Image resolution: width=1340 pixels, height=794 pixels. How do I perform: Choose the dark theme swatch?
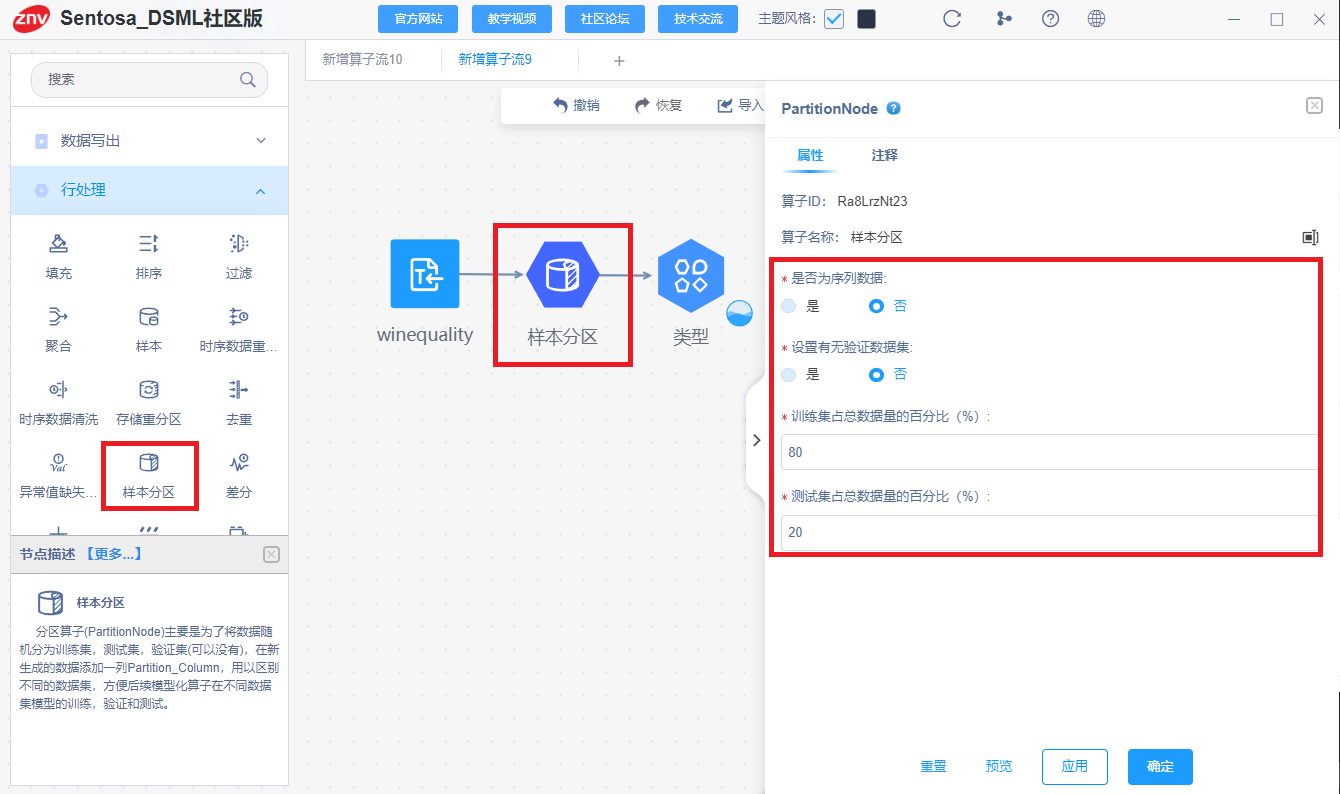867,19
